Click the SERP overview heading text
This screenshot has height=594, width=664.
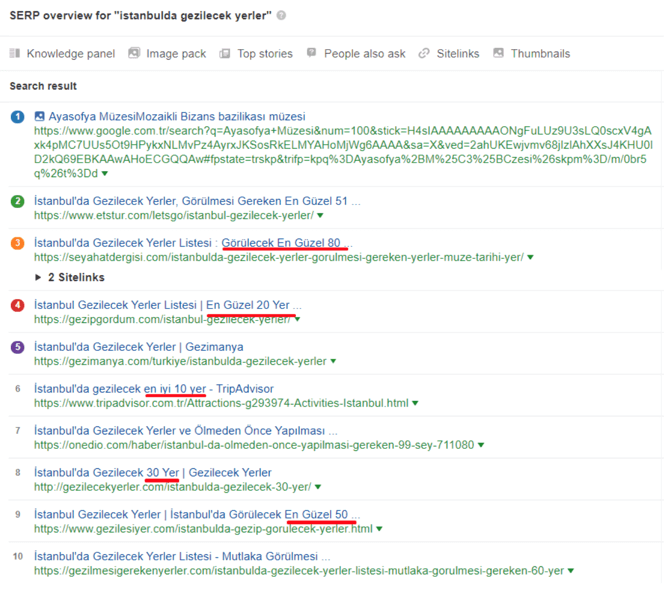coord(141,16)
